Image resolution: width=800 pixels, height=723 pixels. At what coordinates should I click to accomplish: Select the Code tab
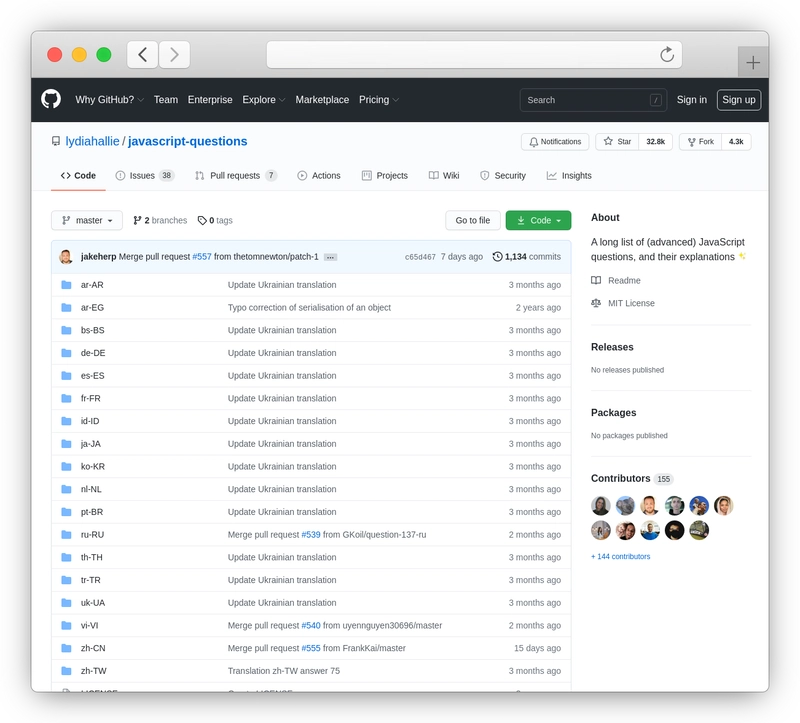pos(78,176)
